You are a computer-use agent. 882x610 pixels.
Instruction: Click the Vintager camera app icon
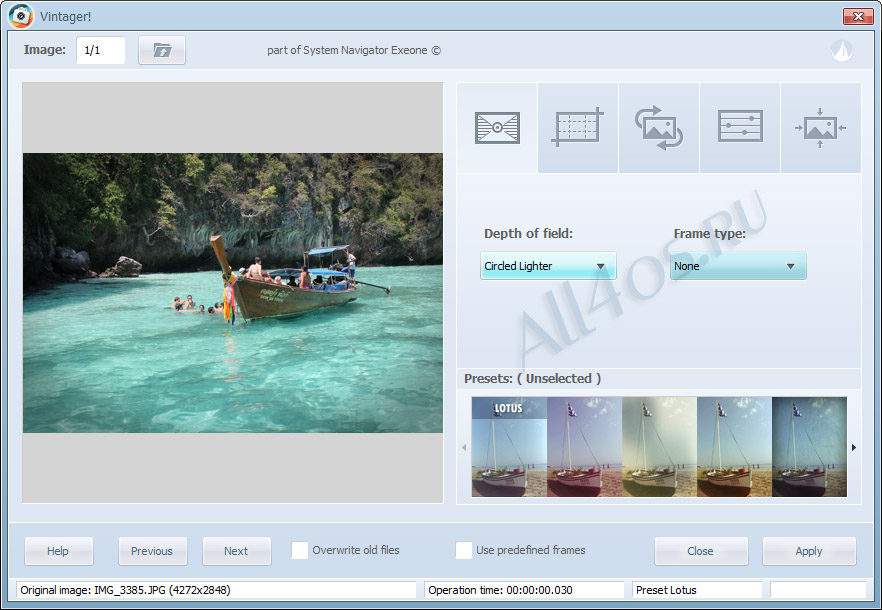pyautogui.click(x=21, y=16)
